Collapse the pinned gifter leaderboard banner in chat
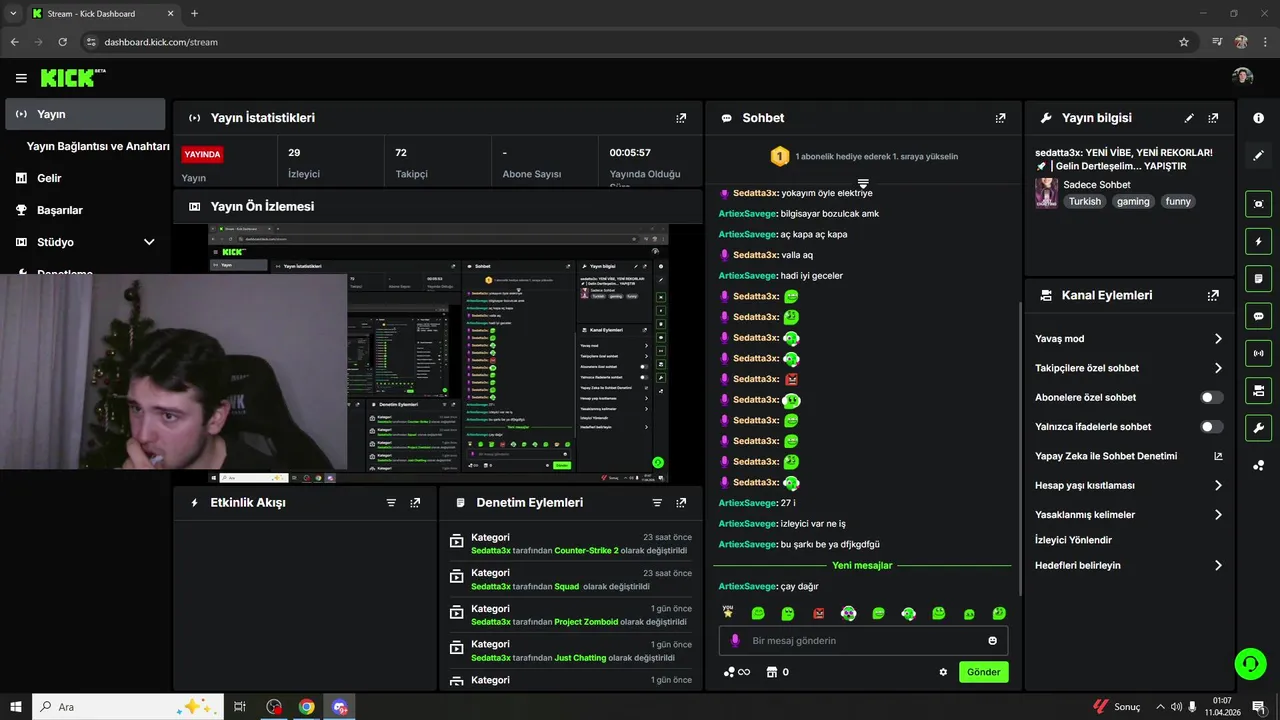Viewport: 1280px width, 720px height. [x=863, y=184]
